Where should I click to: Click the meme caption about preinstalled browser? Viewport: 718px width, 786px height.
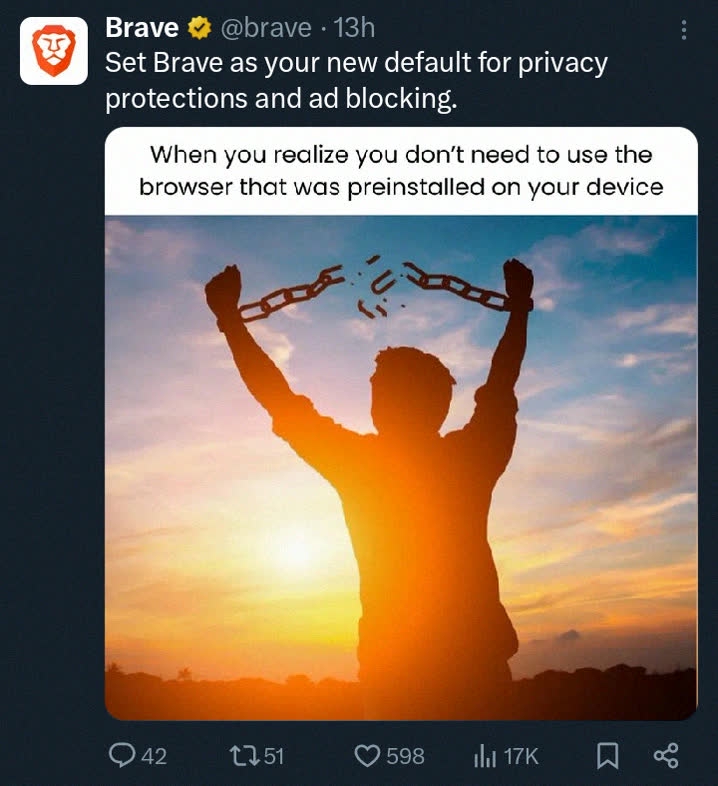coord(401,171)
